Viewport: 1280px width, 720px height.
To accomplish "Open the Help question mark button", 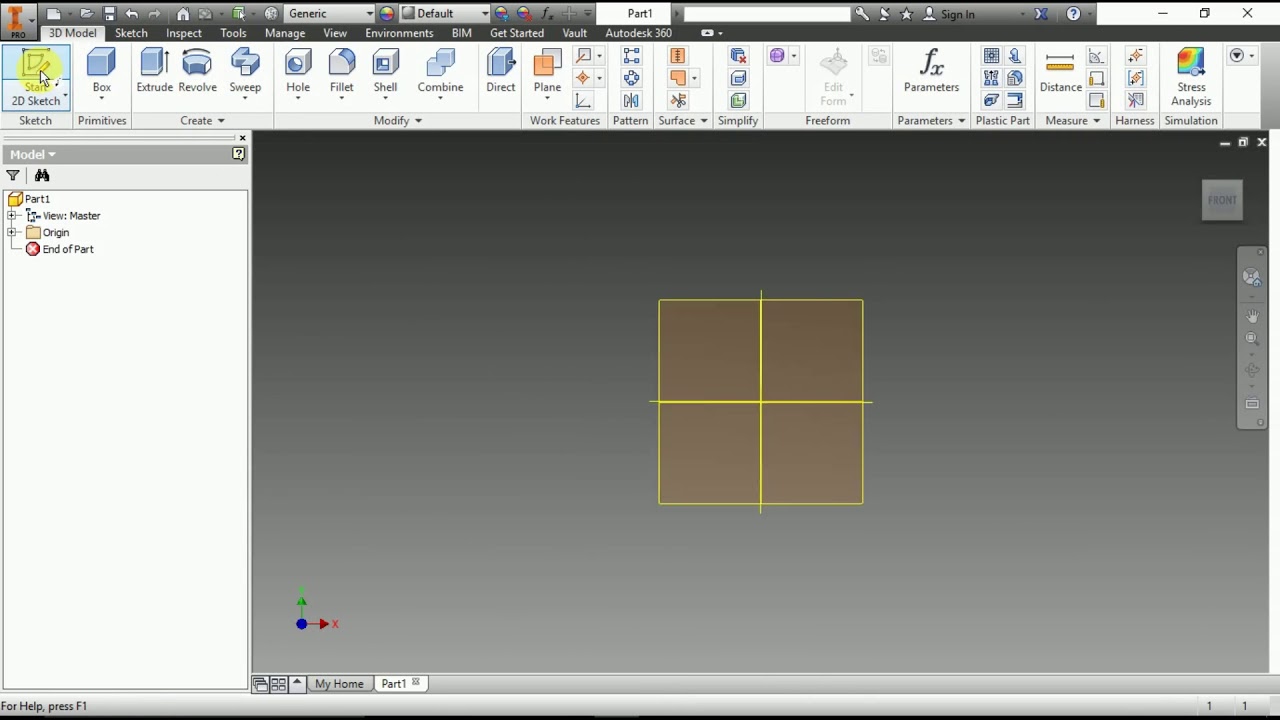I will click(1073, 14).
